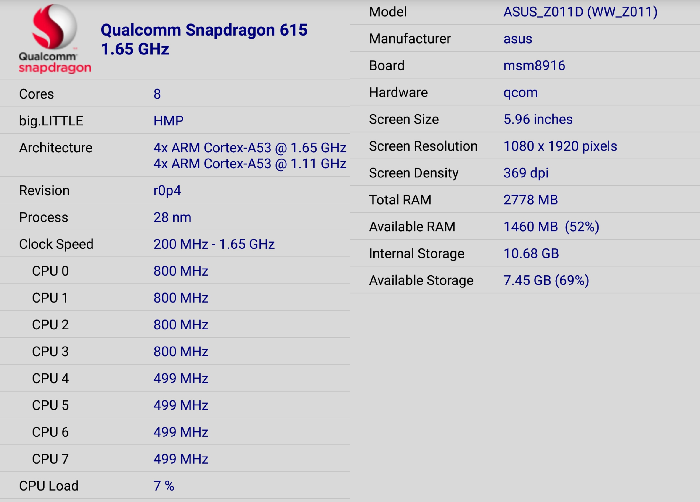Click the CPU 7 frequency value
The width and height of the screenshot is (700, 502).
pyautogui.click(x=181, y=459)
